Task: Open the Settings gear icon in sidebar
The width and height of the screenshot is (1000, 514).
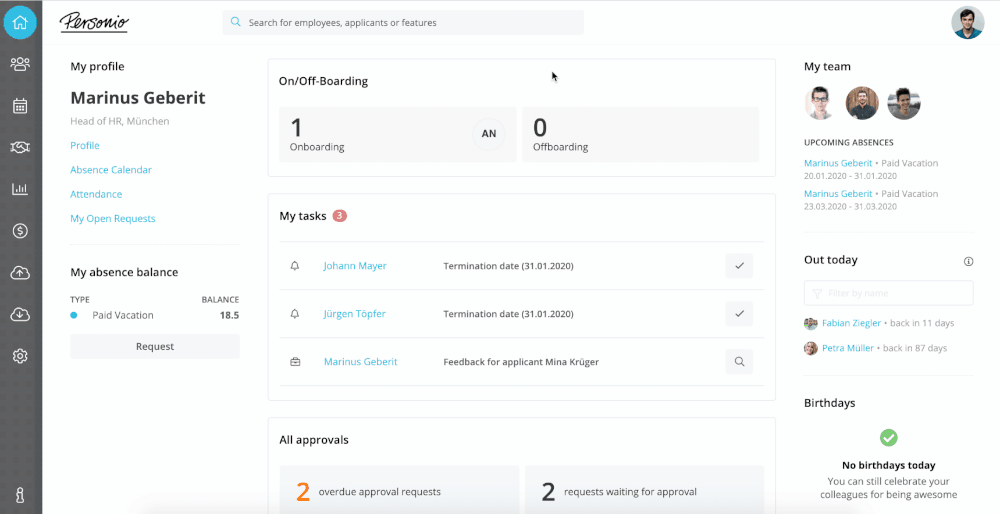Action: tap(20, 356)
